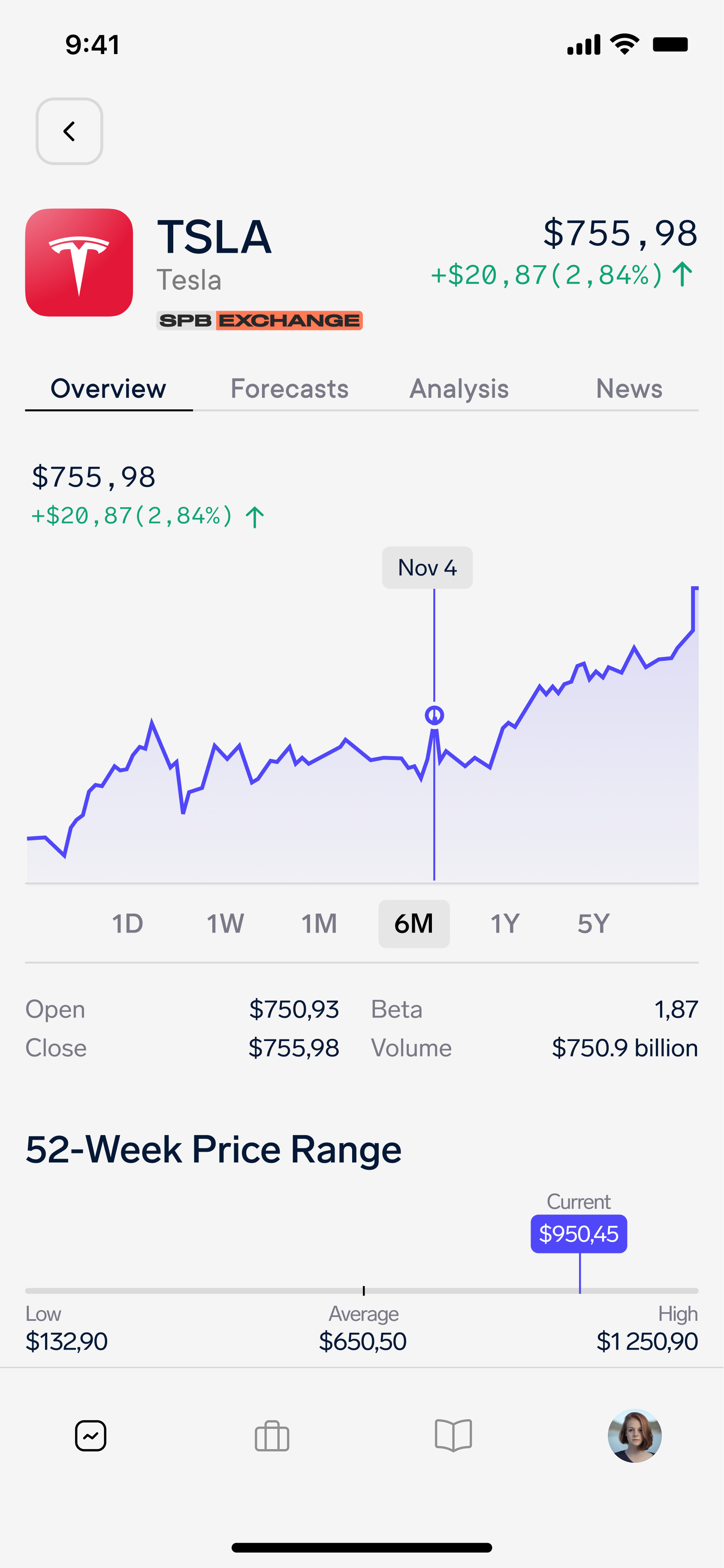
Task: Select the 1M time range
Action: pos(319,924)
